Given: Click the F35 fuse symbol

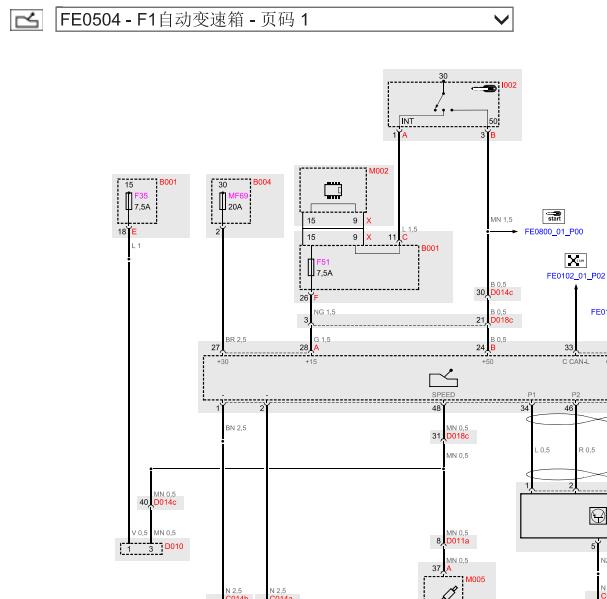Looking at the screenshot, I should pyautogui.click(x=129, y=201).
